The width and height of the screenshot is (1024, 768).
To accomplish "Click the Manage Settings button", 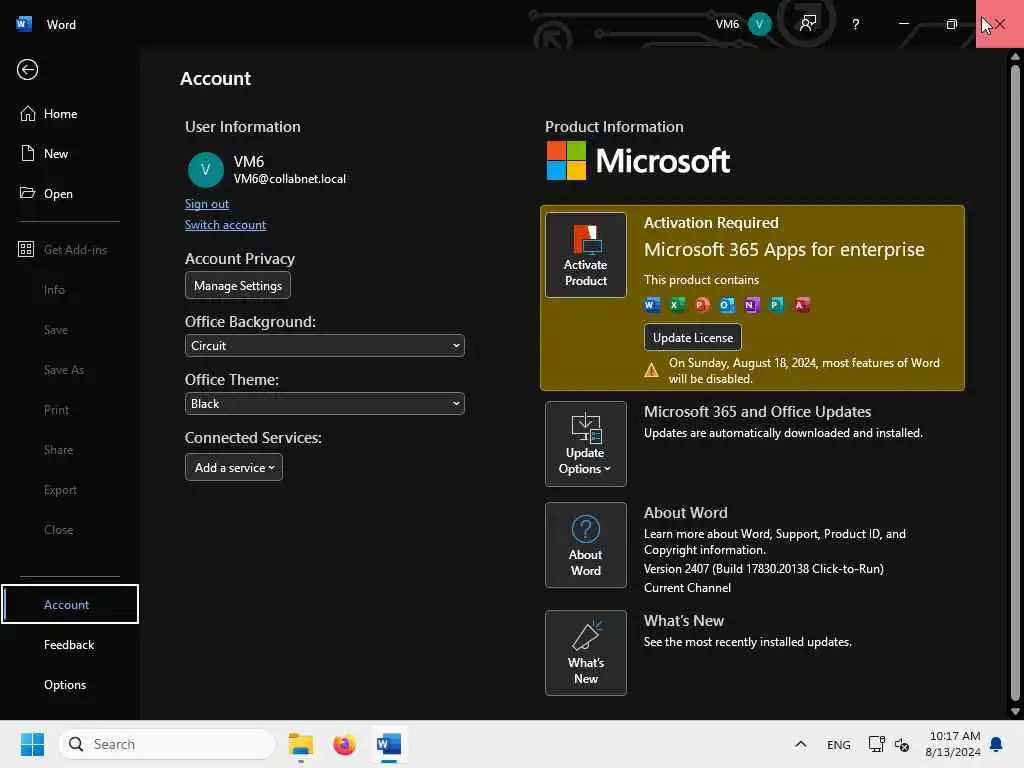I will [238, 285].
